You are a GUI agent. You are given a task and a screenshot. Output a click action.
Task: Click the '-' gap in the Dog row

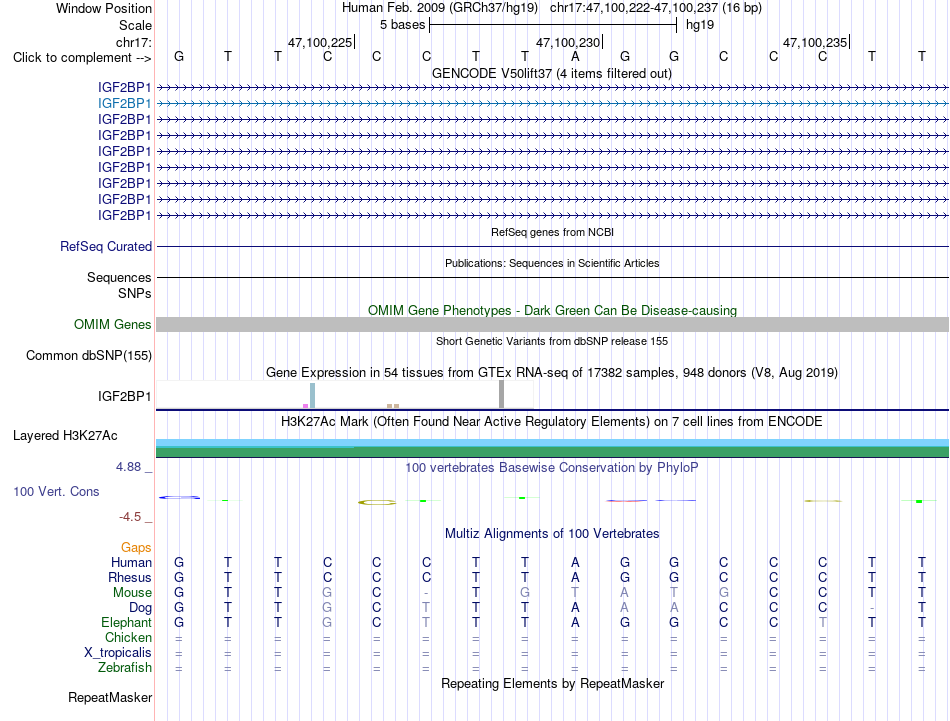pos(872,608)
